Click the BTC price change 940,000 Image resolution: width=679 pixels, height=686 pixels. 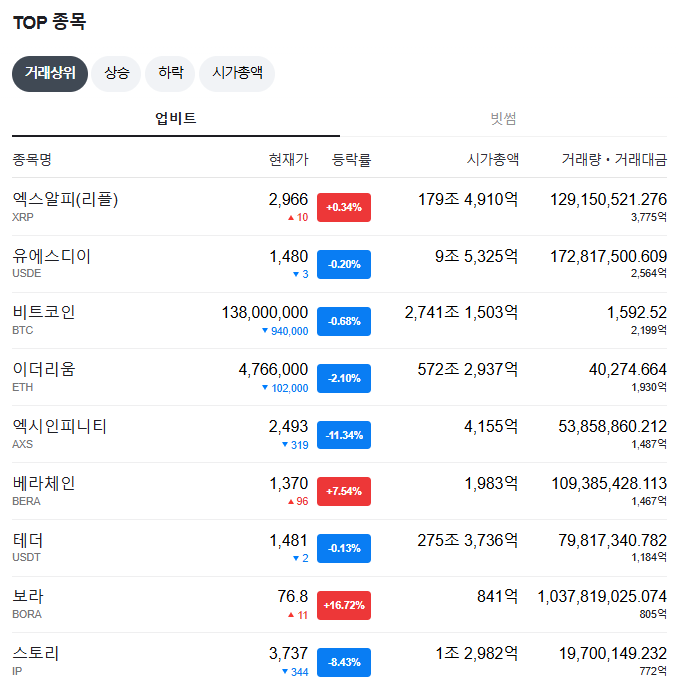click(285, 331)
